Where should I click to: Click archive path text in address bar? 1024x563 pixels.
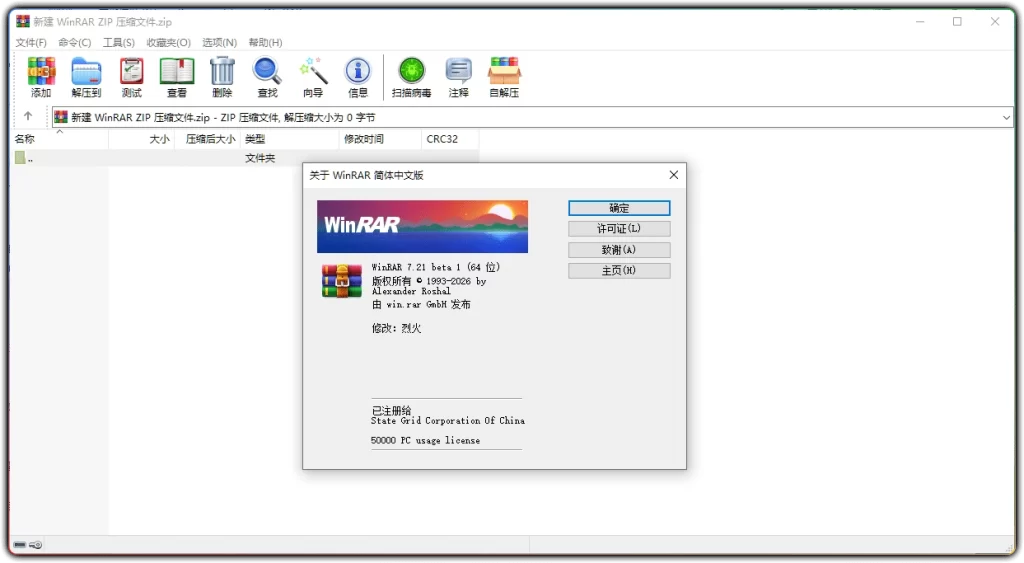(x=223, y=118)
